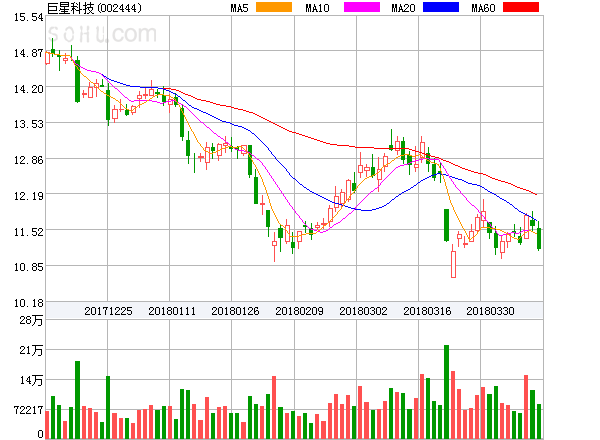Click the 10.85 price axis label
This screenshot has width=600, height=440.
(29, 267)
